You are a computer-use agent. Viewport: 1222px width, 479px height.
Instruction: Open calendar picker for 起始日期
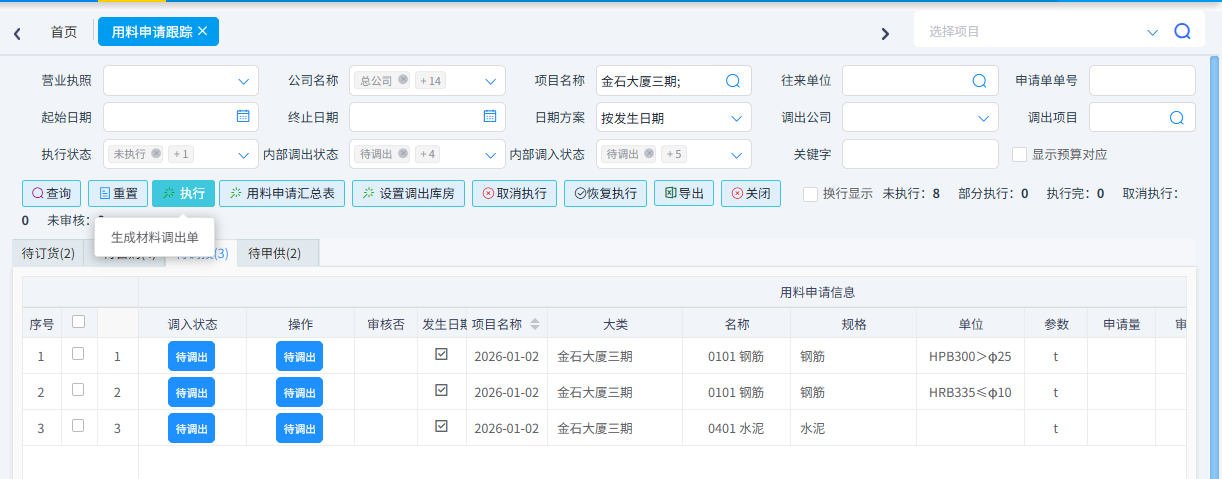point(242,116)
